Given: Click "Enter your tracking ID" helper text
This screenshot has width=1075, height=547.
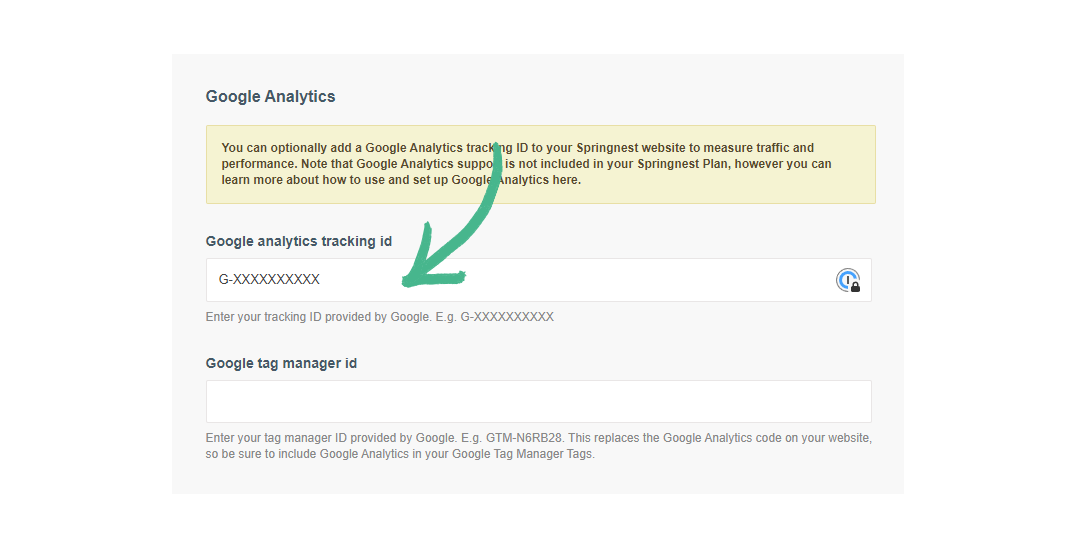Looking at the screenshot, I should (x=262, y=317).
